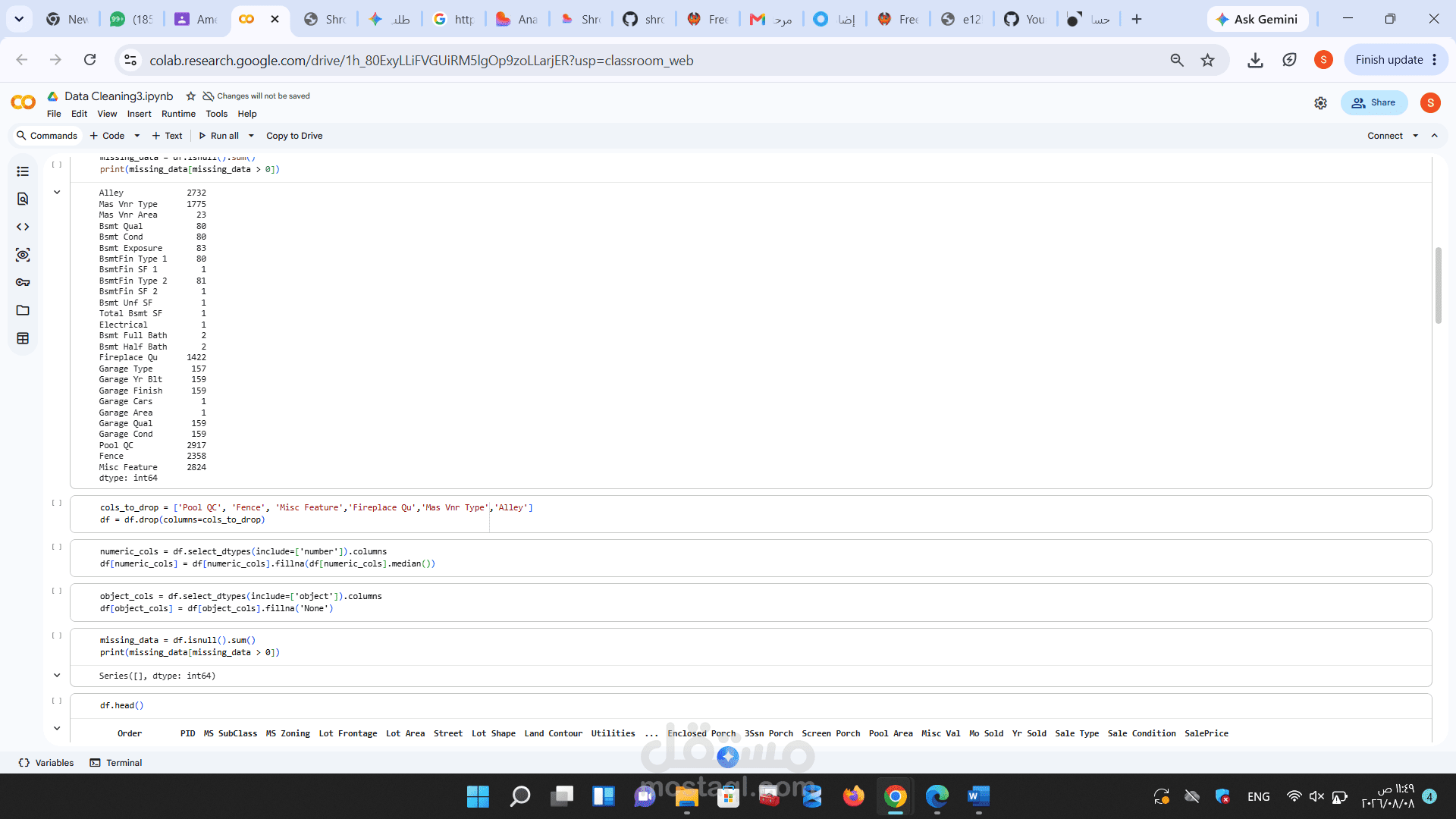Open the Chrome profile avatar

(x=1323, y=60)
